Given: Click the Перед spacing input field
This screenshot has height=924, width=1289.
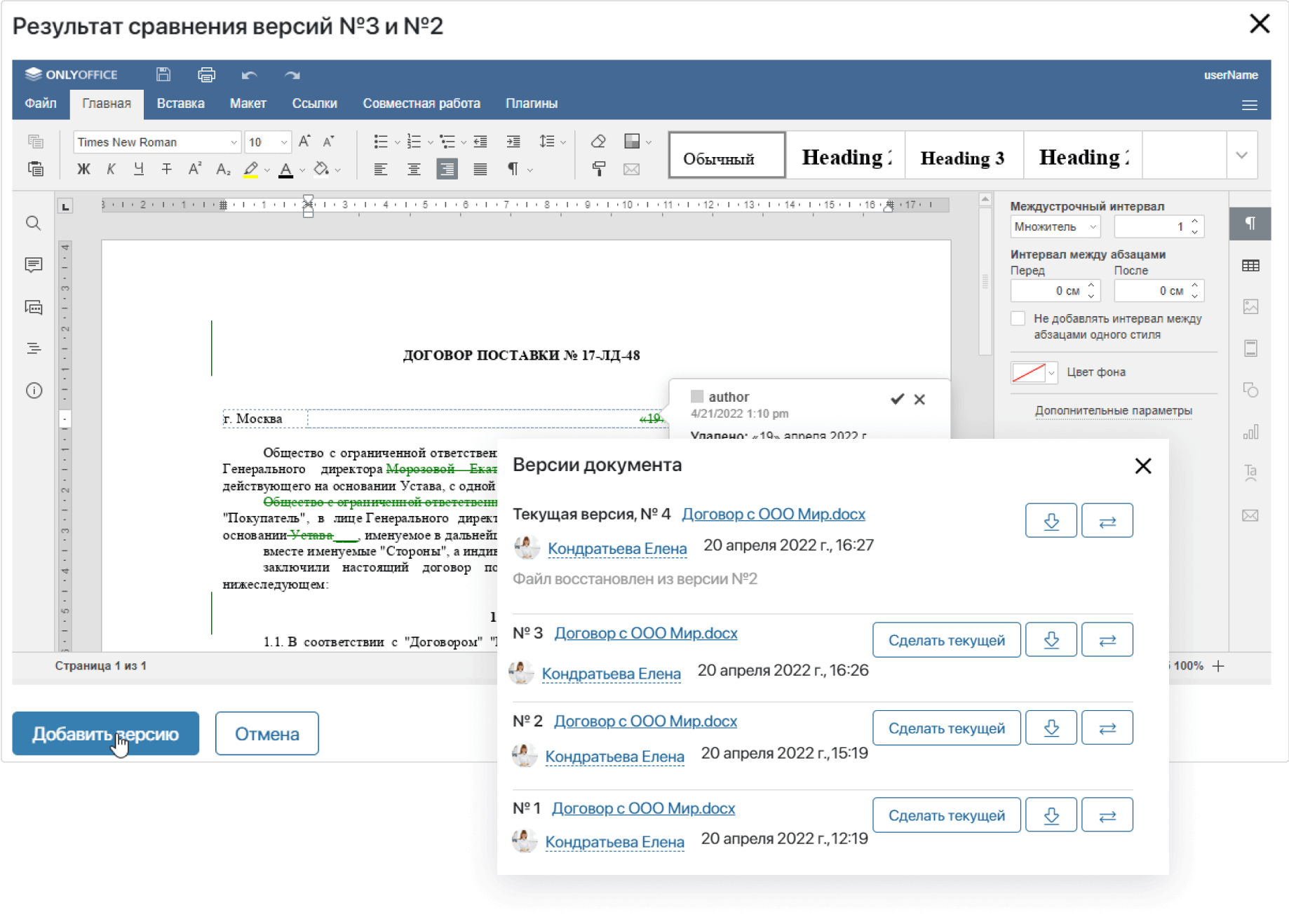Looking at the screenshot, I should (1055, 290).
